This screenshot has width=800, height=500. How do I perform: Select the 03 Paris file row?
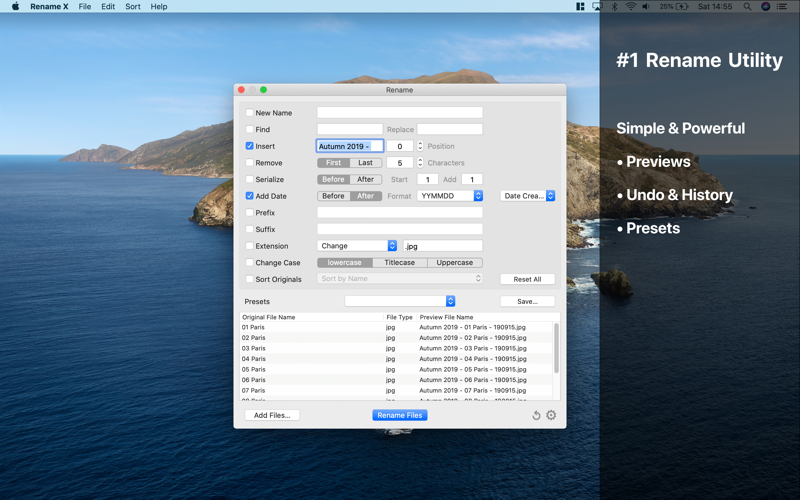pos(396,348)
